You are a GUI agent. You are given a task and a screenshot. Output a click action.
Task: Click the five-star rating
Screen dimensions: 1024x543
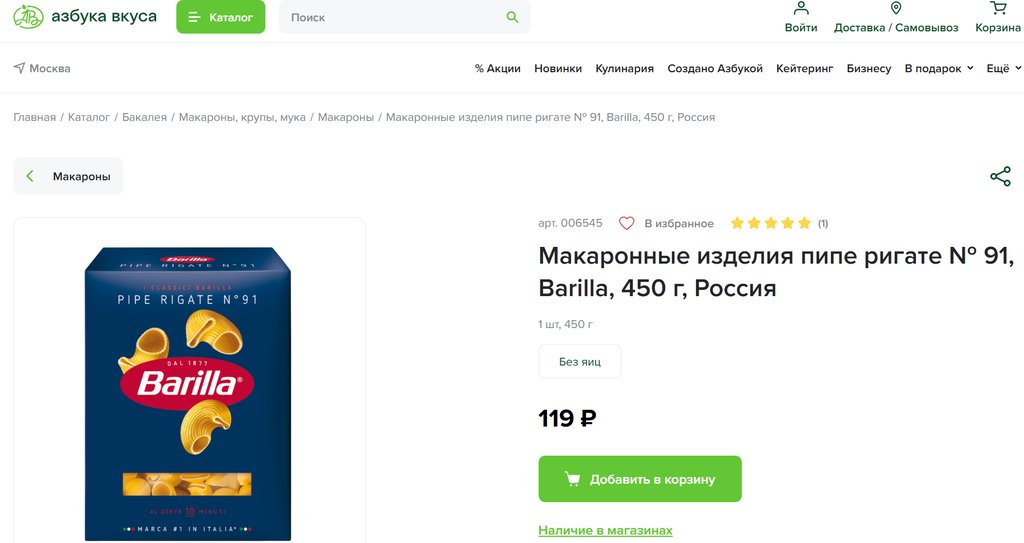770,223
